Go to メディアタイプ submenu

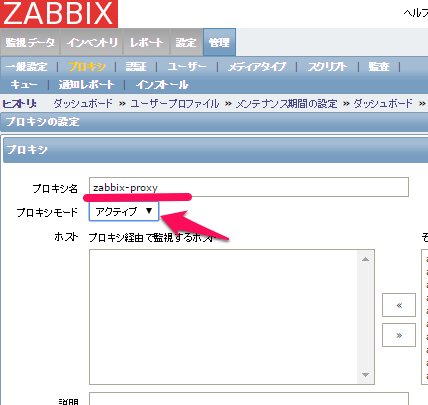coord(257,67)
